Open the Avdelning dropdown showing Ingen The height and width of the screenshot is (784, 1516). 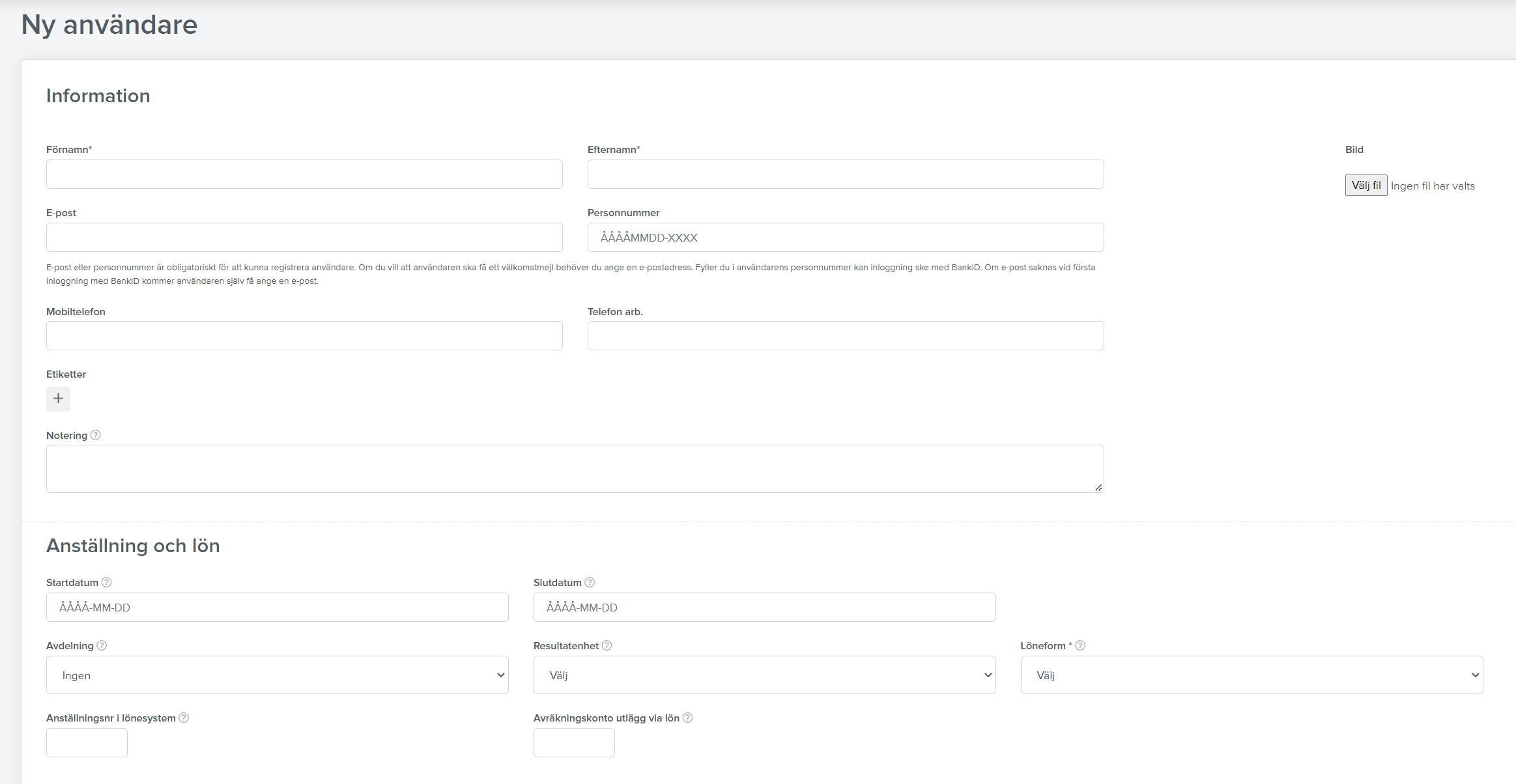pos(278,675)
